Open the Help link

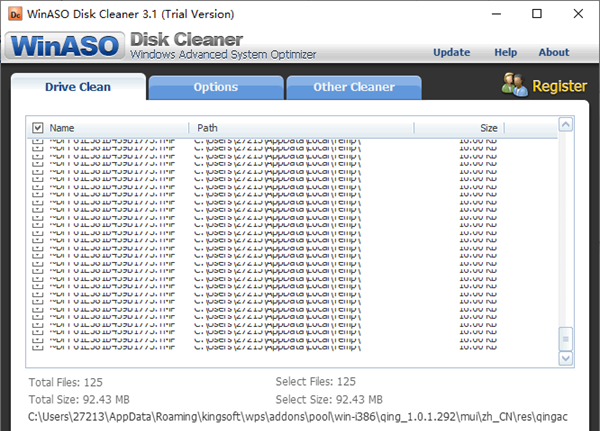coord(505,52)
